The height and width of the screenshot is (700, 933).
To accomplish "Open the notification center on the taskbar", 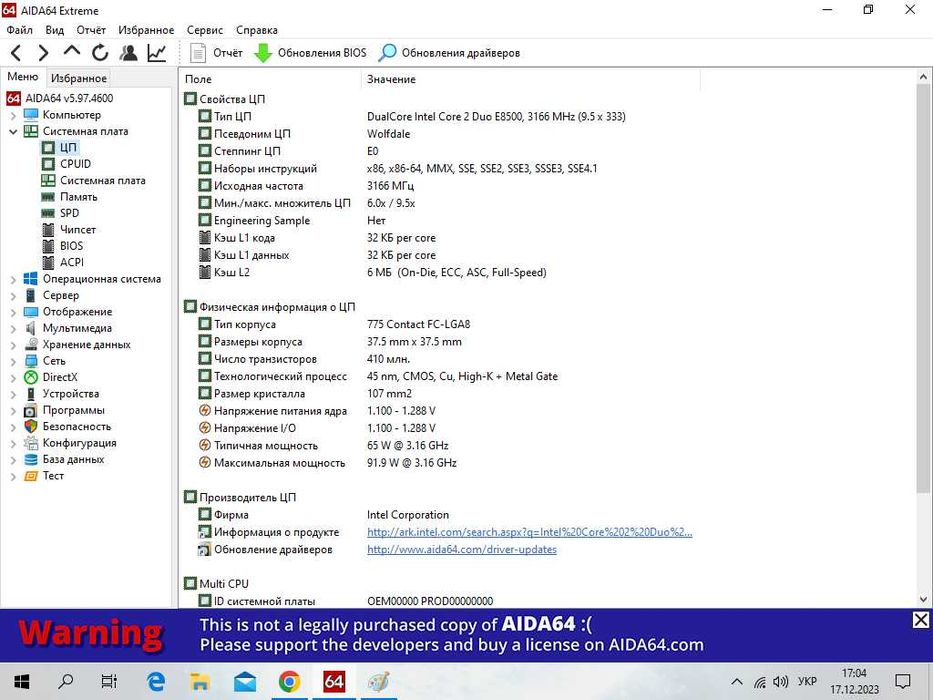I will [903, 682].
